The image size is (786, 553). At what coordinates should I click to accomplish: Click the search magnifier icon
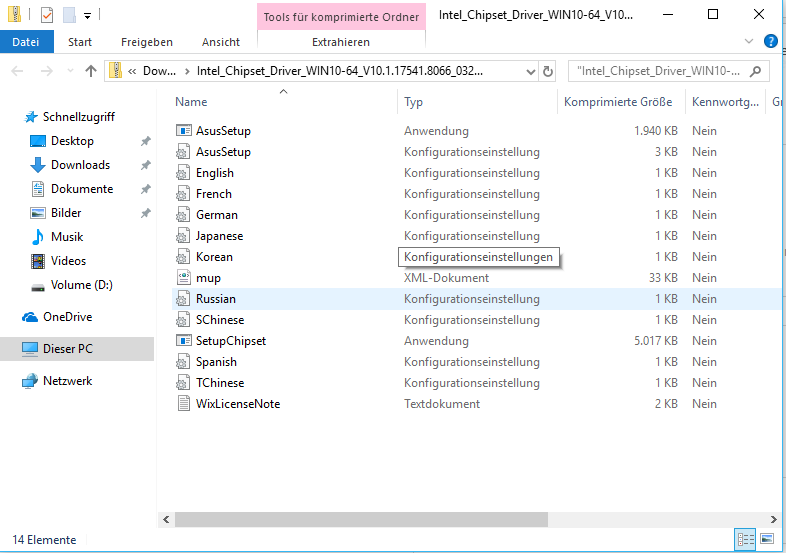point(755,71)
